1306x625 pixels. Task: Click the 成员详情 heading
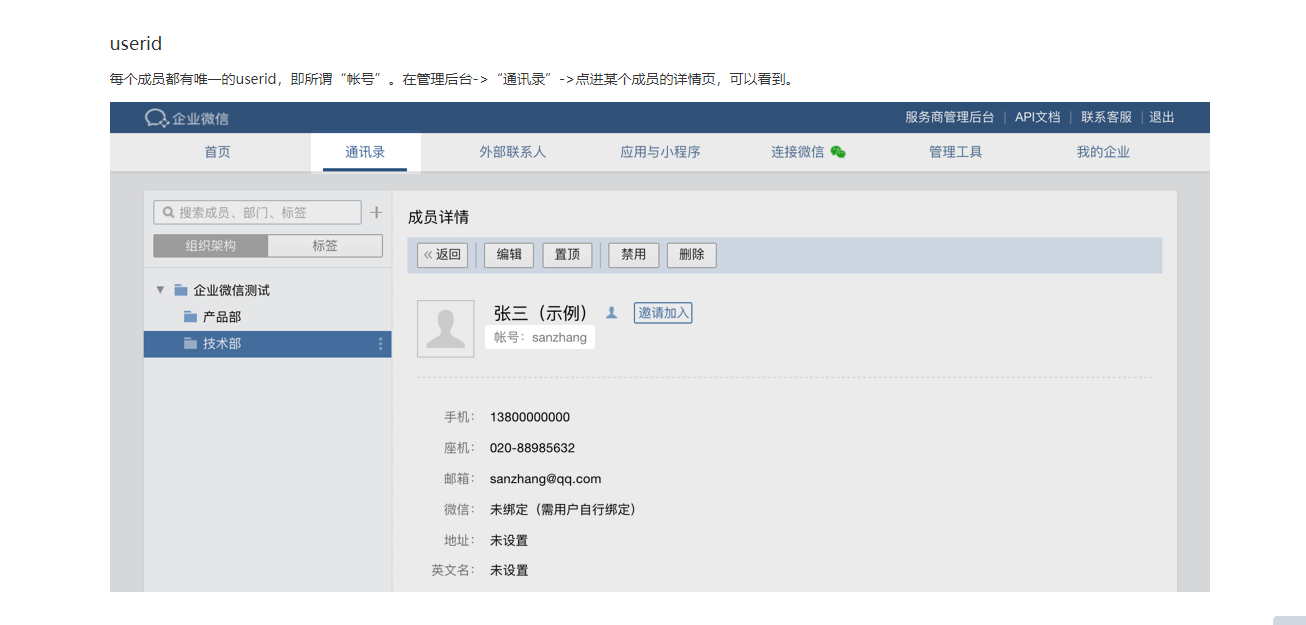438,217
